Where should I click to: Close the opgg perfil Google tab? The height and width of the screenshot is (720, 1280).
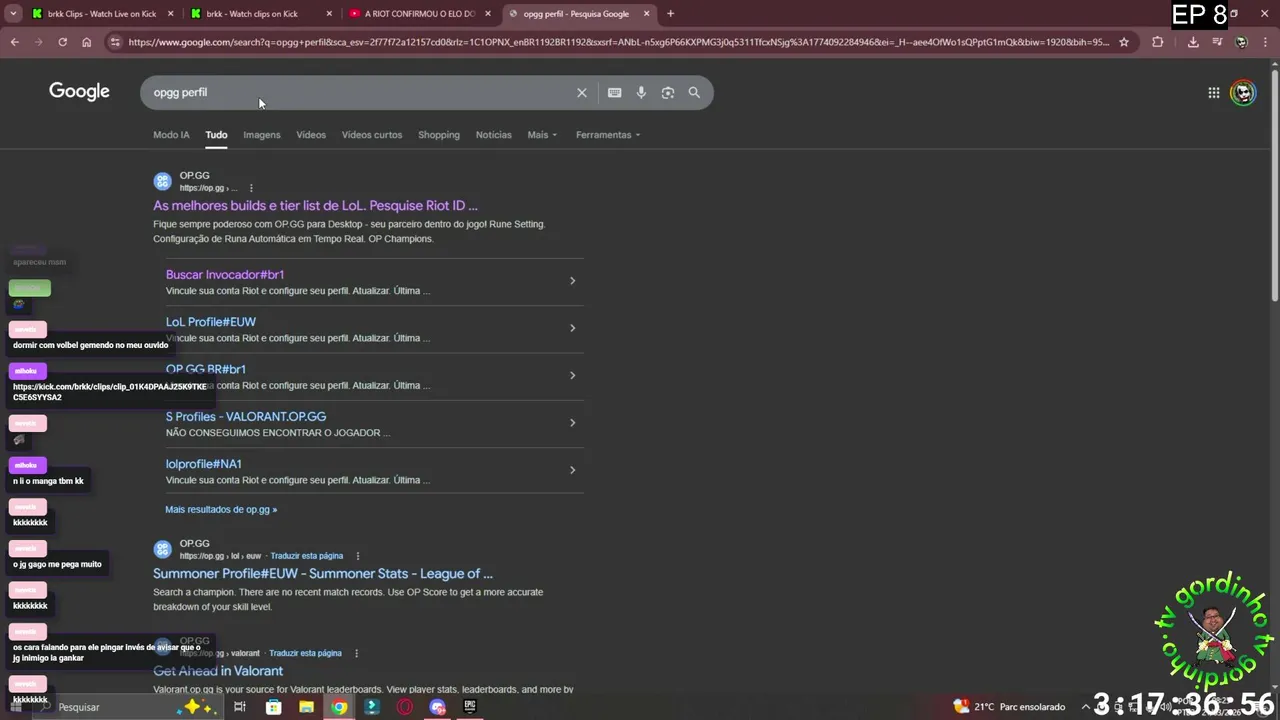coord(647,14)
